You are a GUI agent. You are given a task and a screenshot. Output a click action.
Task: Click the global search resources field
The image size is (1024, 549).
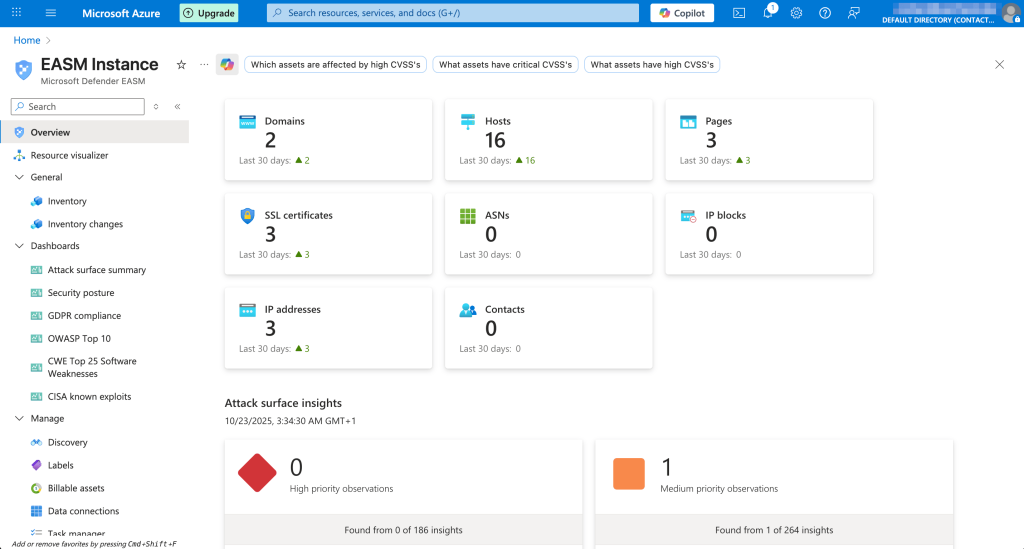point(453,13)
